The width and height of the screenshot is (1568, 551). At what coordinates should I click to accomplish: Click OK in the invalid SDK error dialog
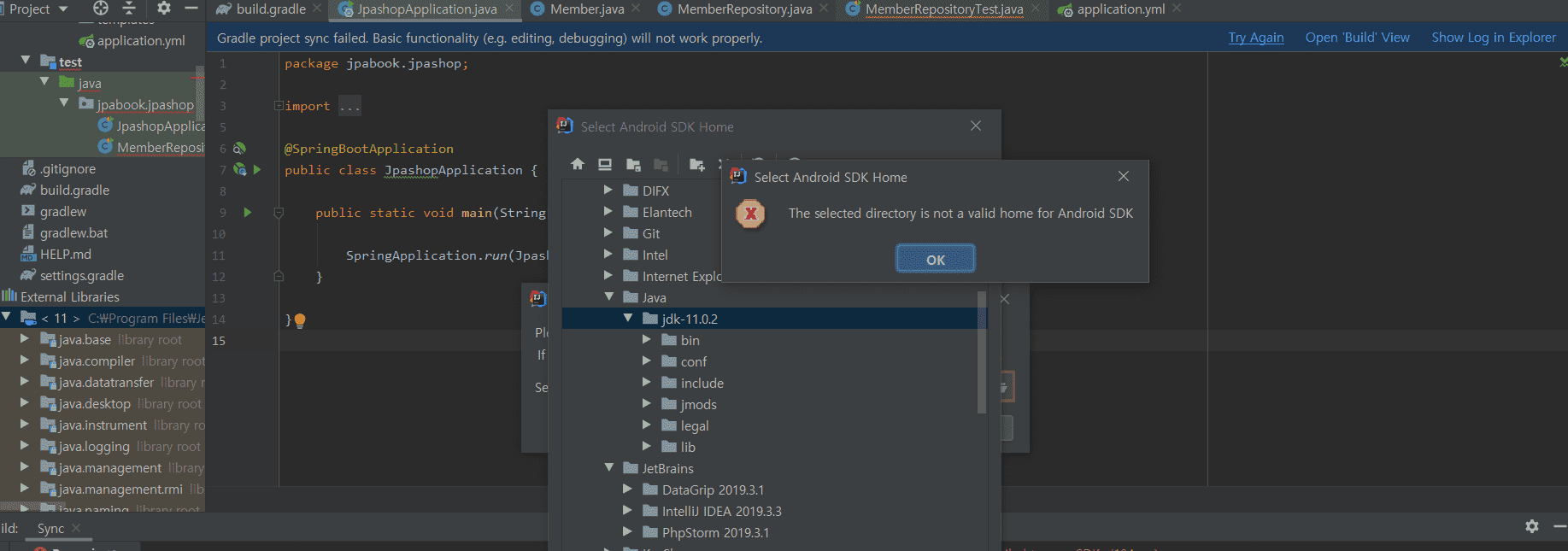pos(936,259)
